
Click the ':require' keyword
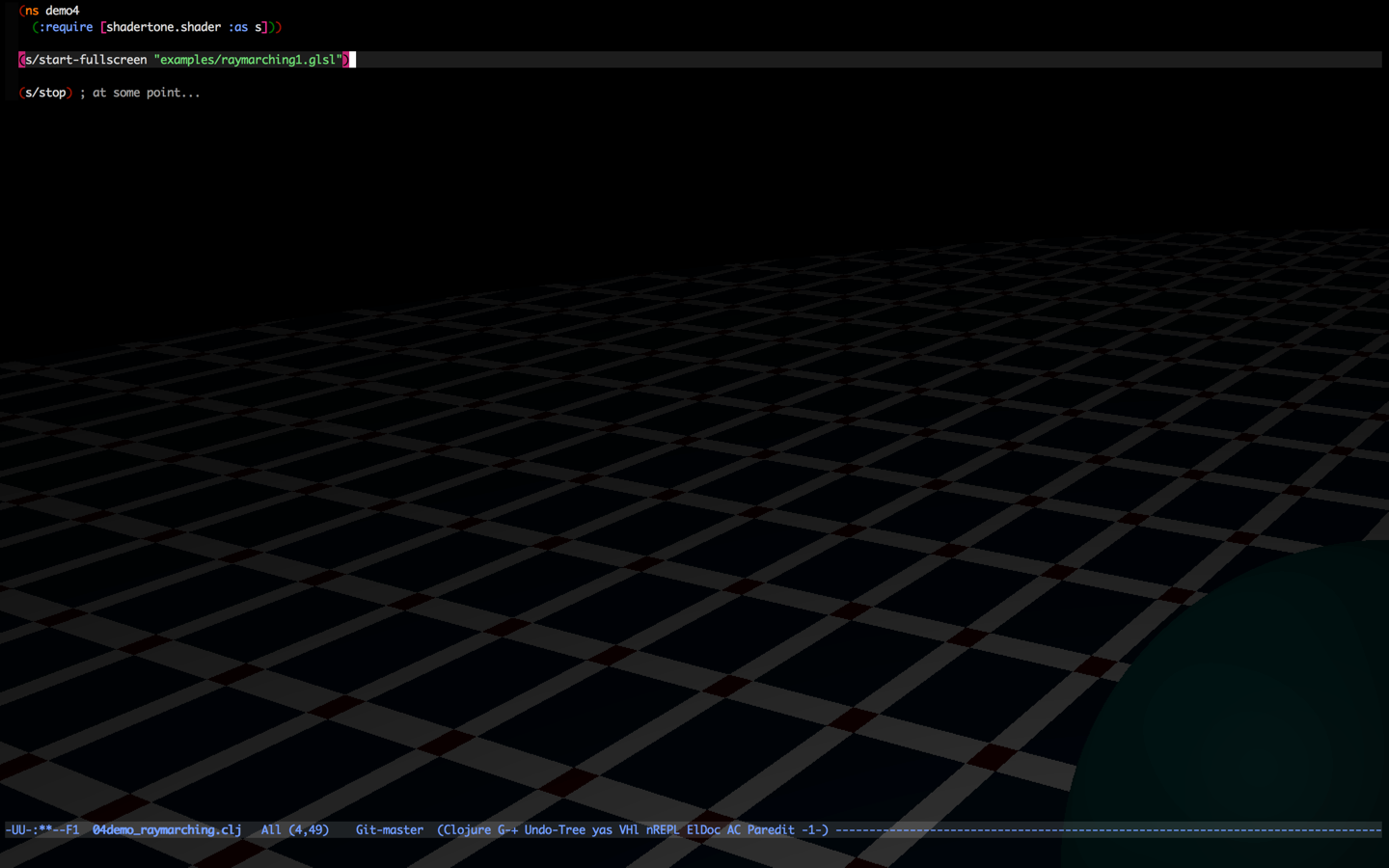tap(66, 27)
